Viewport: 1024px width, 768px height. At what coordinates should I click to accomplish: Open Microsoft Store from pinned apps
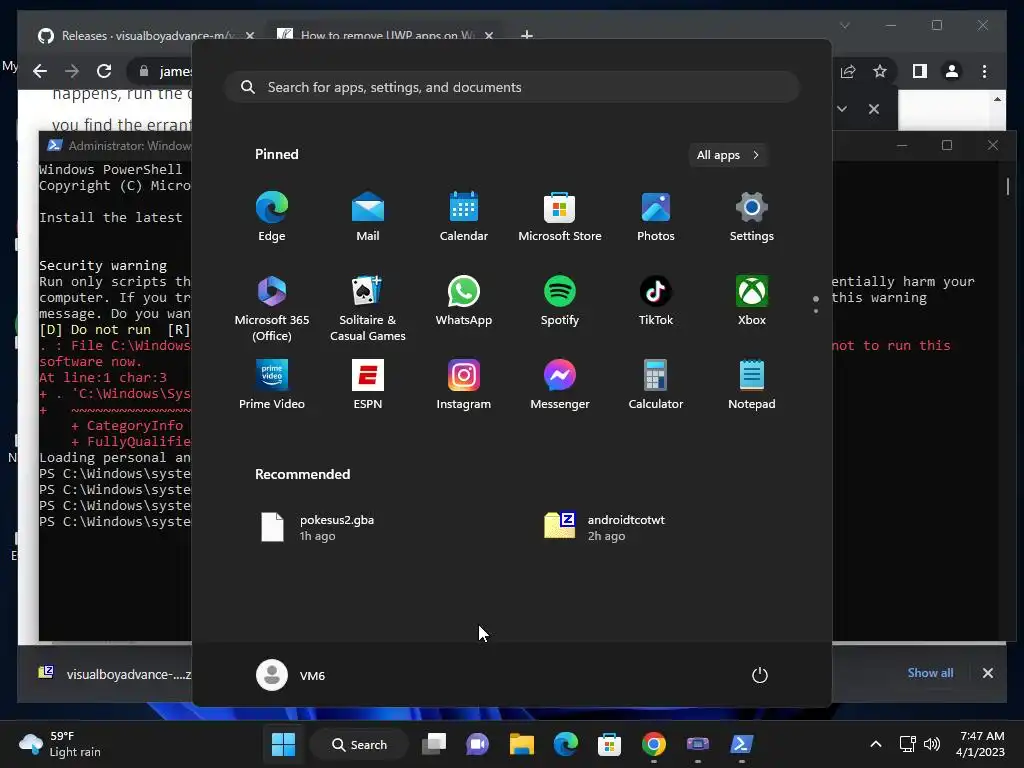(560, 217)
